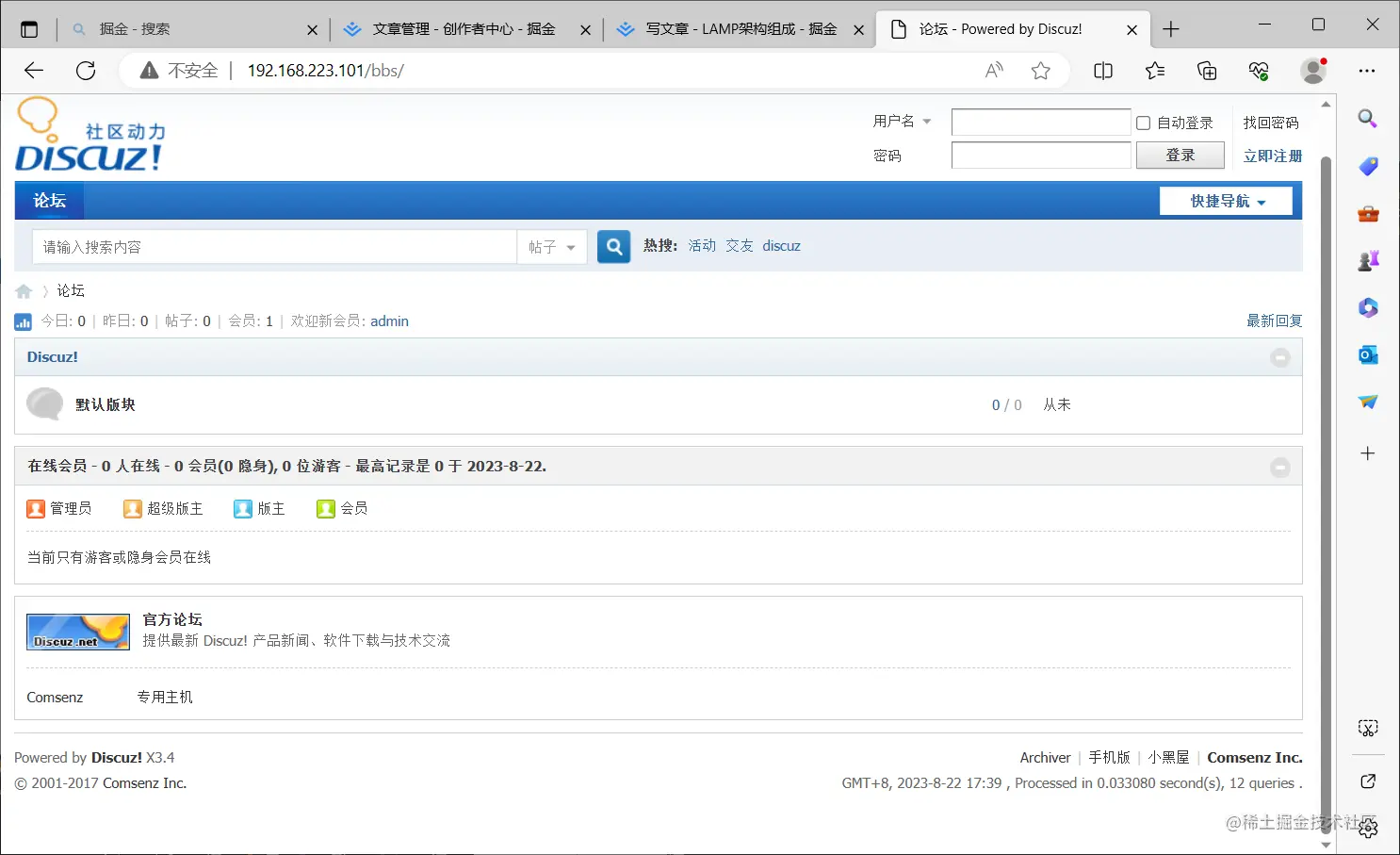Open the 小黑屋 footer link

(1168, 758)
